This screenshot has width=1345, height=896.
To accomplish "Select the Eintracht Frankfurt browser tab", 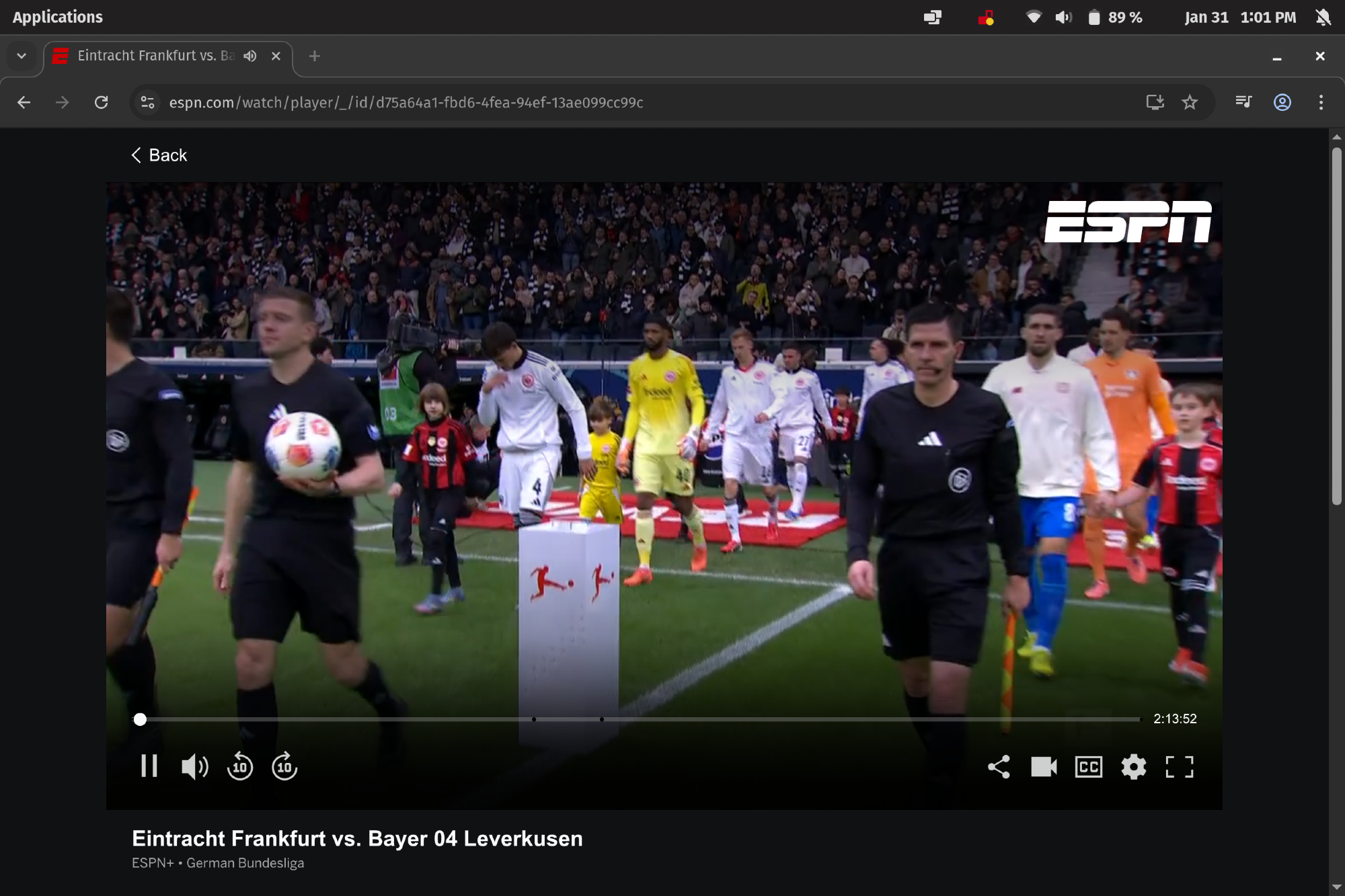I will click(x=155, y=56).
